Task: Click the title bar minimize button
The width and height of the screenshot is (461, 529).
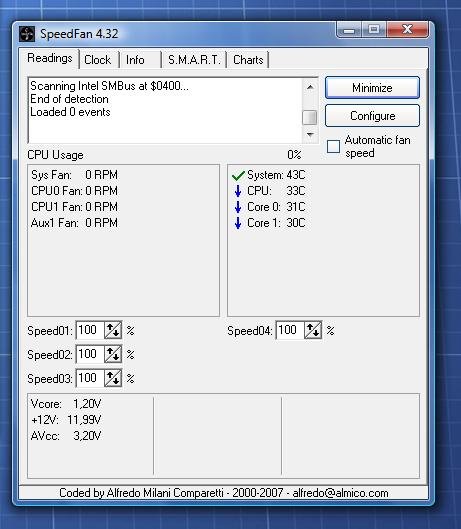Action: [x=349, y=30]
